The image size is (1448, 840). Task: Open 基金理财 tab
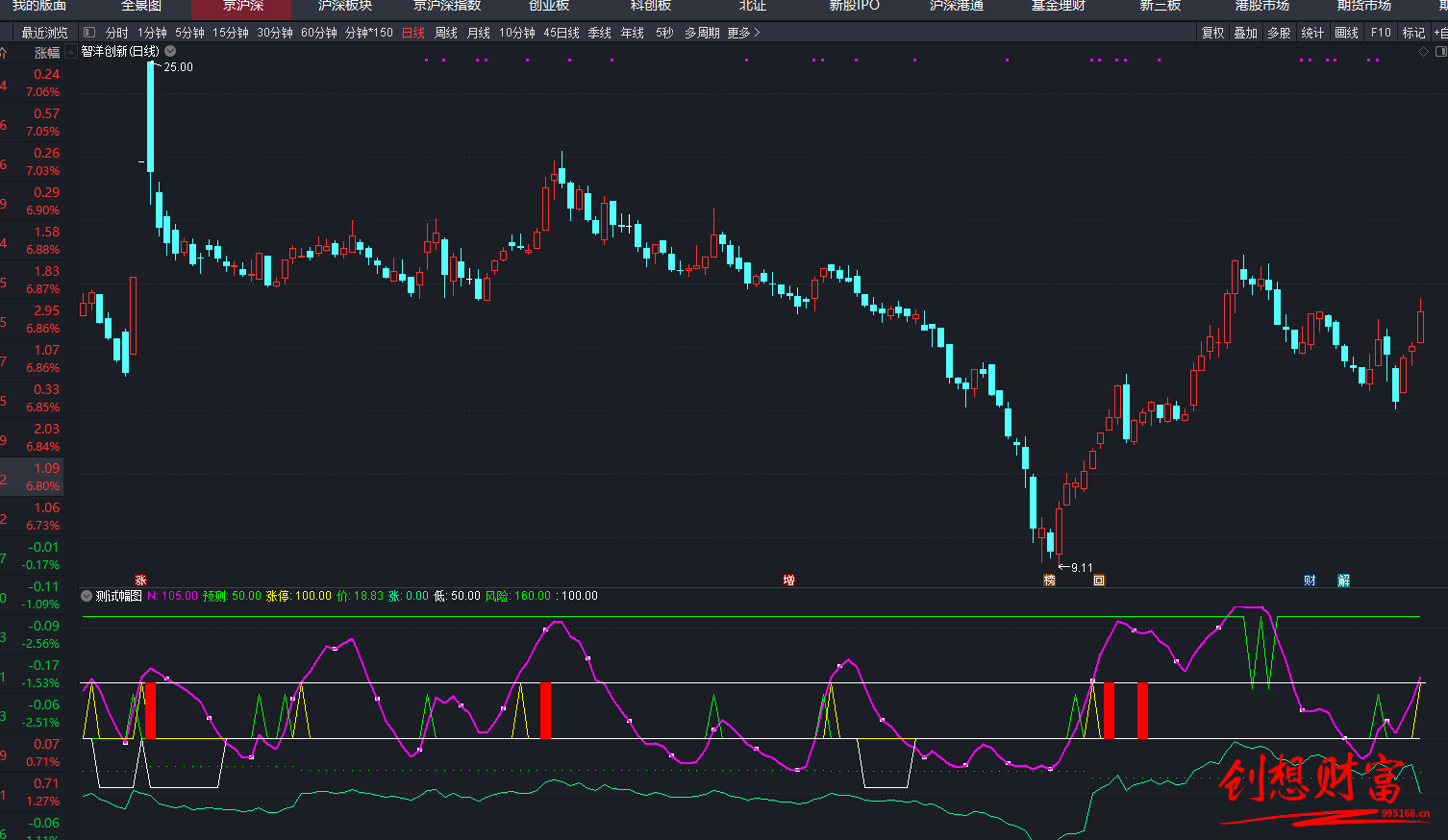coord(1059,6)
